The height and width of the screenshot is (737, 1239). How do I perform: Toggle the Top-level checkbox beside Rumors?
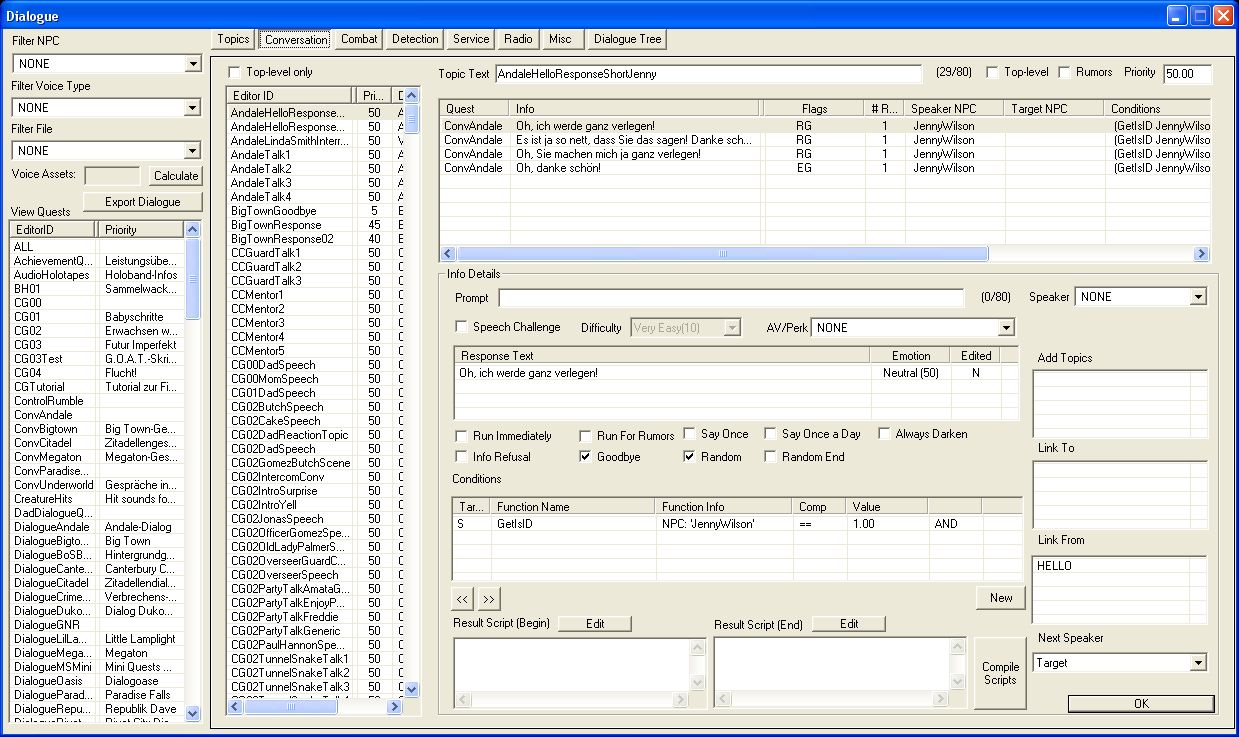(x=992, y=72)
